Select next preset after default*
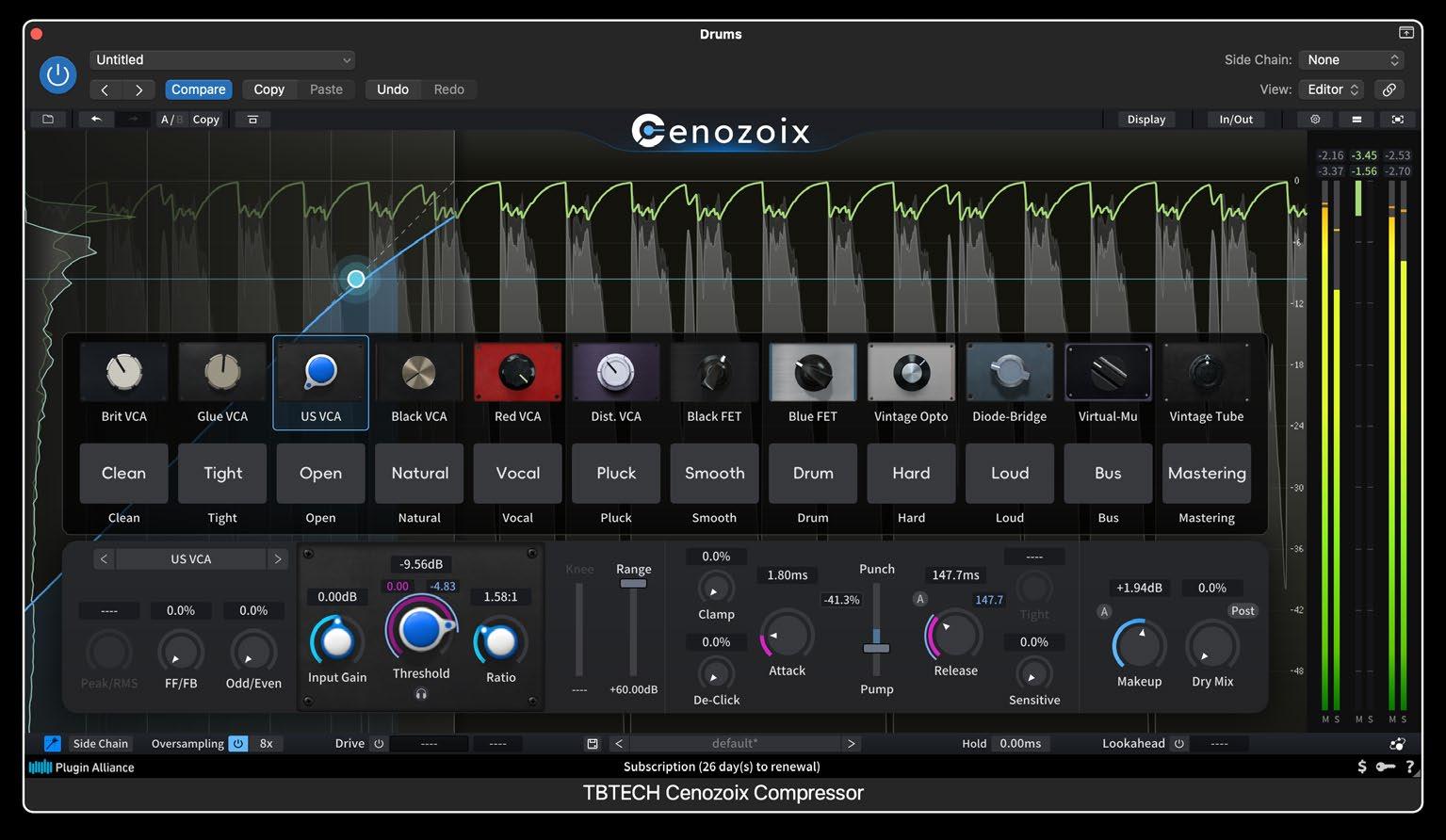The image size is (1446, 840). pyautogui.click(x=851, y=744)
